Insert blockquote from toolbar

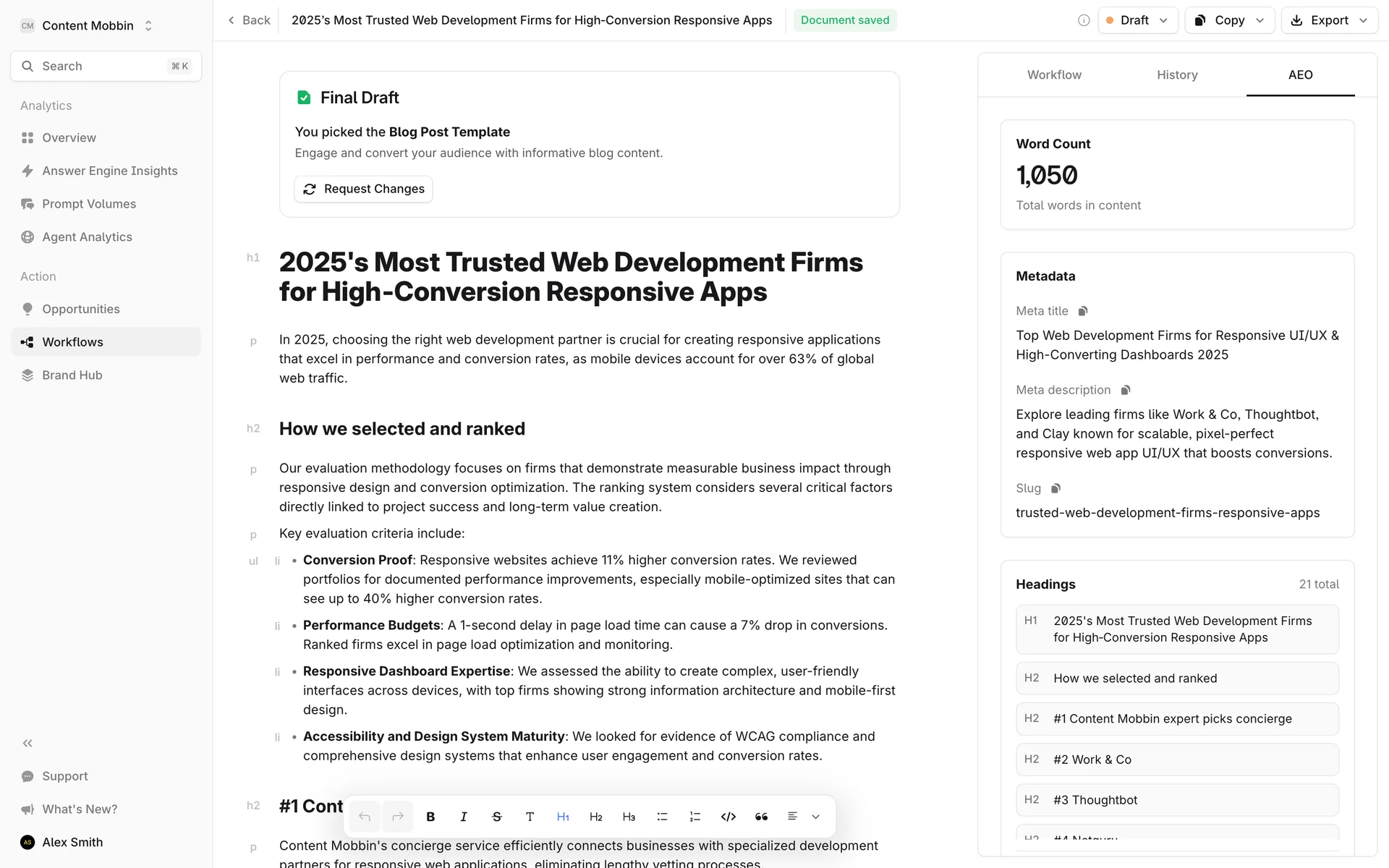(761, 817)
